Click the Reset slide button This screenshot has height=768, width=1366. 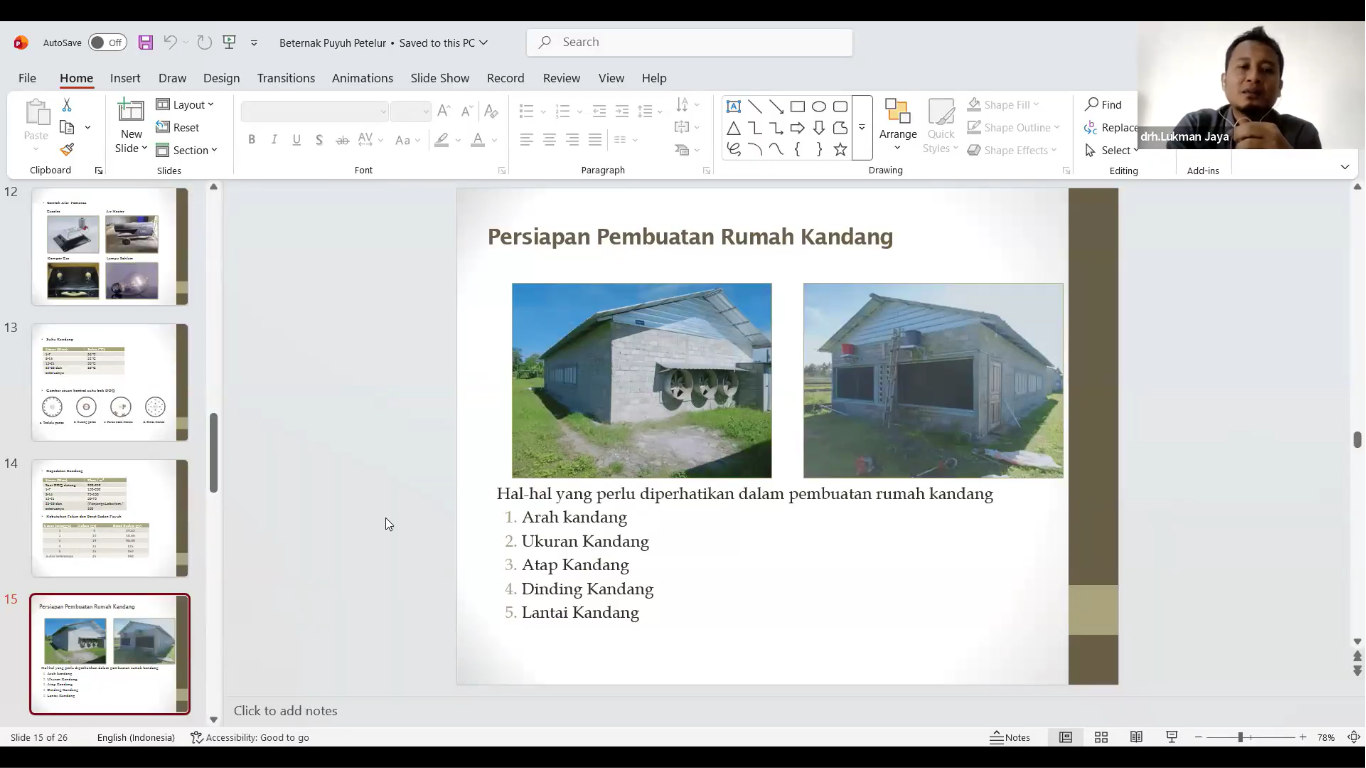tap(178, 127)
